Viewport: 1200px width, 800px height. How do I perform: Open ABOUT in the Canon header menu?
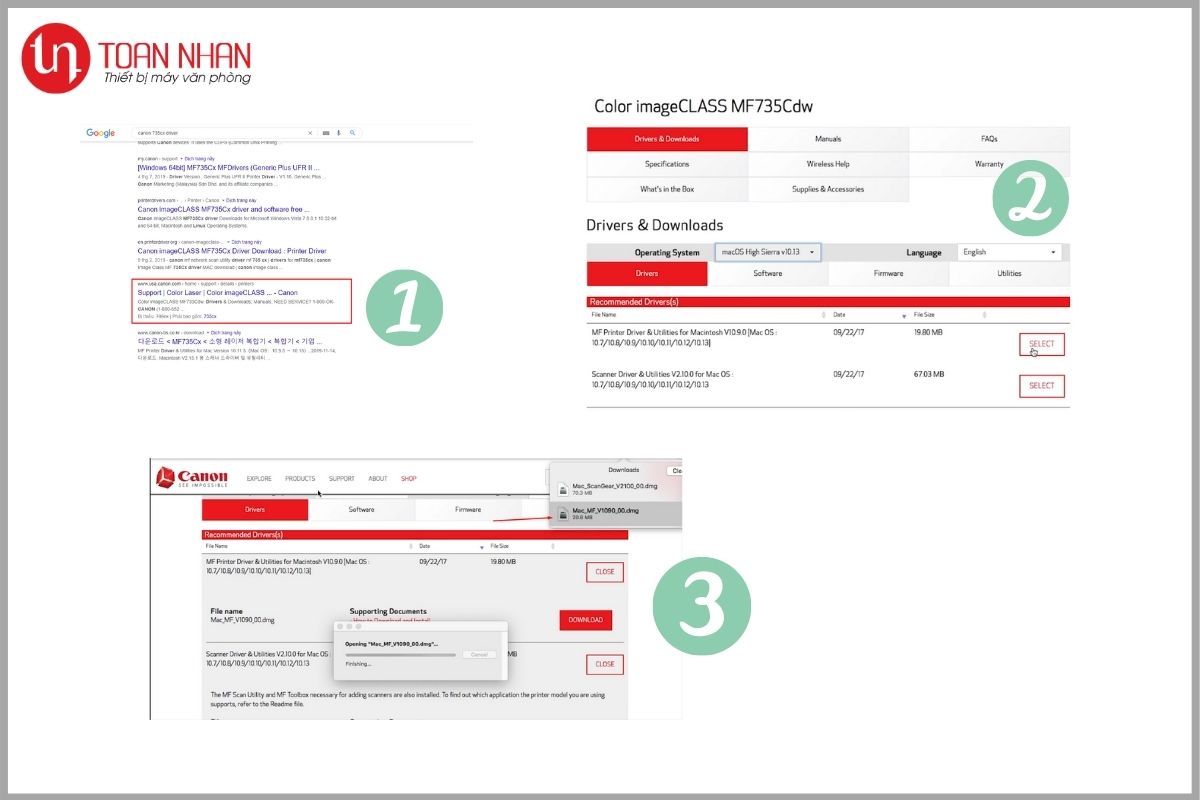[377, 478]
